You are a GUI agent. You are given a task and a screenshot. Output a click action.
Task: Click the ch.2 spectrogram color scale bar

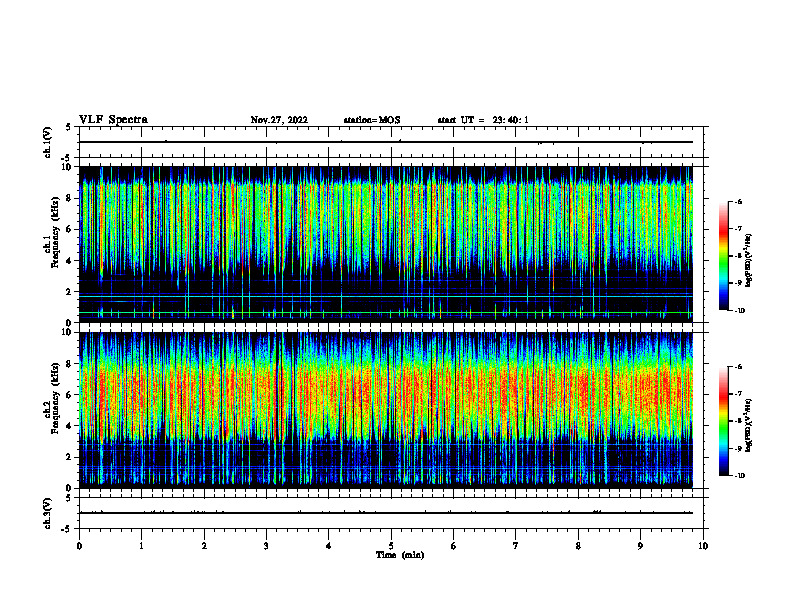723,421
